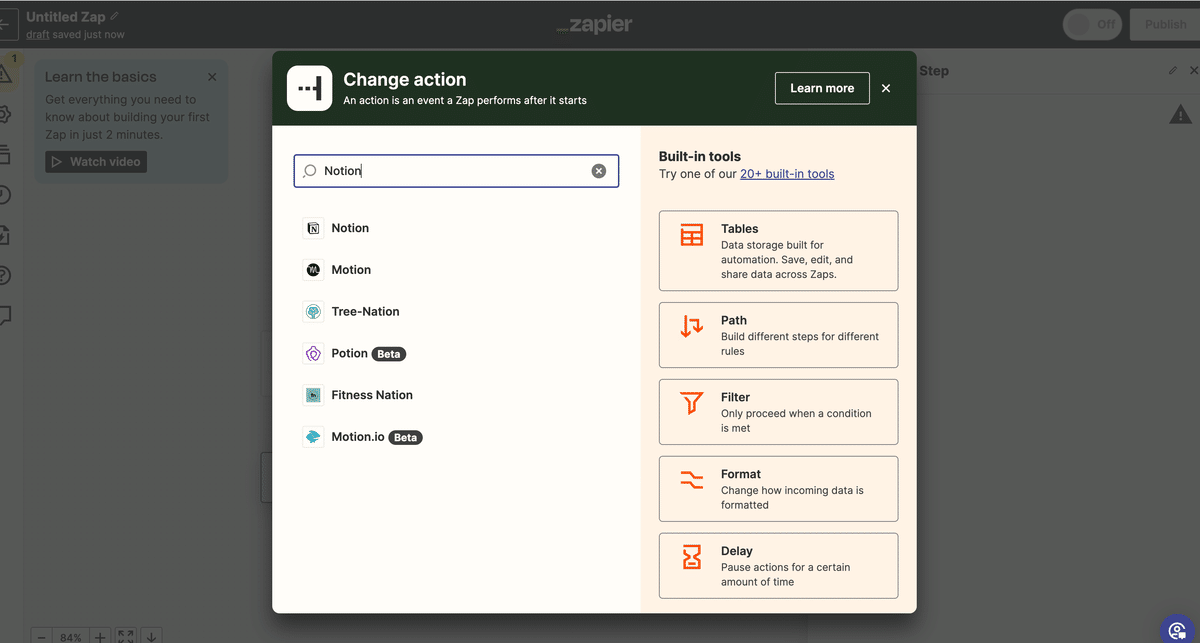Click the Zapier logo in header

point(594,25)
